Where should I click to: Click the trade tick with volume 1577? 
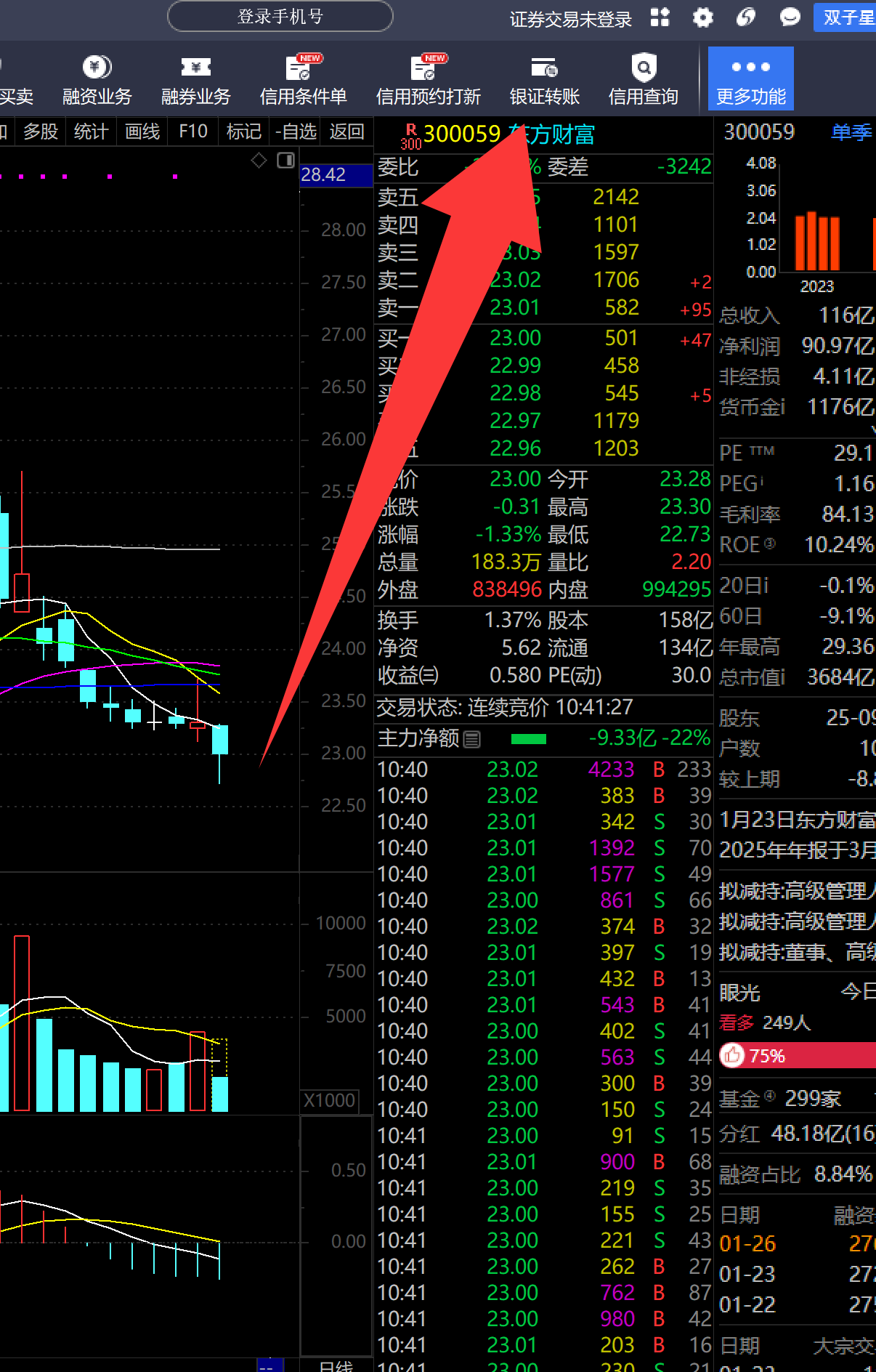(x=544, y=874)
